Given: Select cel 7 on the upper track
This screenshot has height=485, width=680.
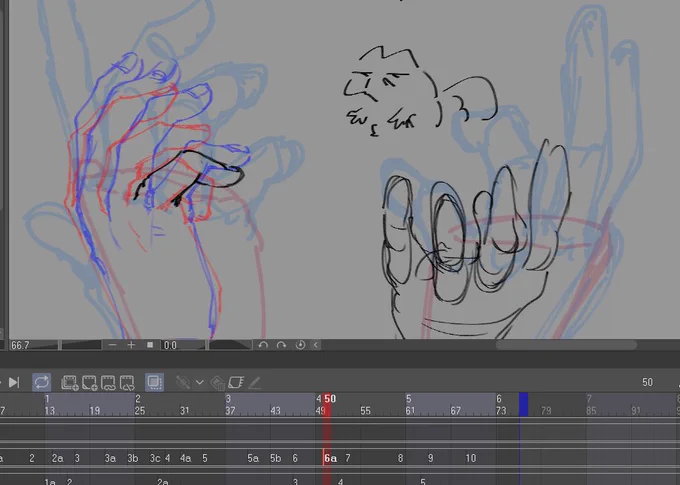Looking at the screenshot, I should pyautogui.click(x=348, y=458).
